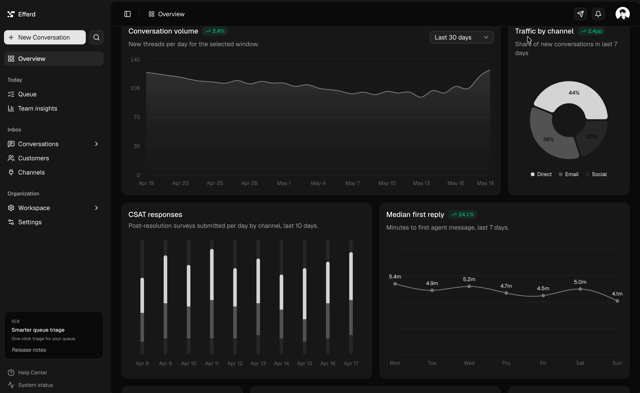Click the Queue list icon
This screenshot has height=393, width=640.
[11, 94]
